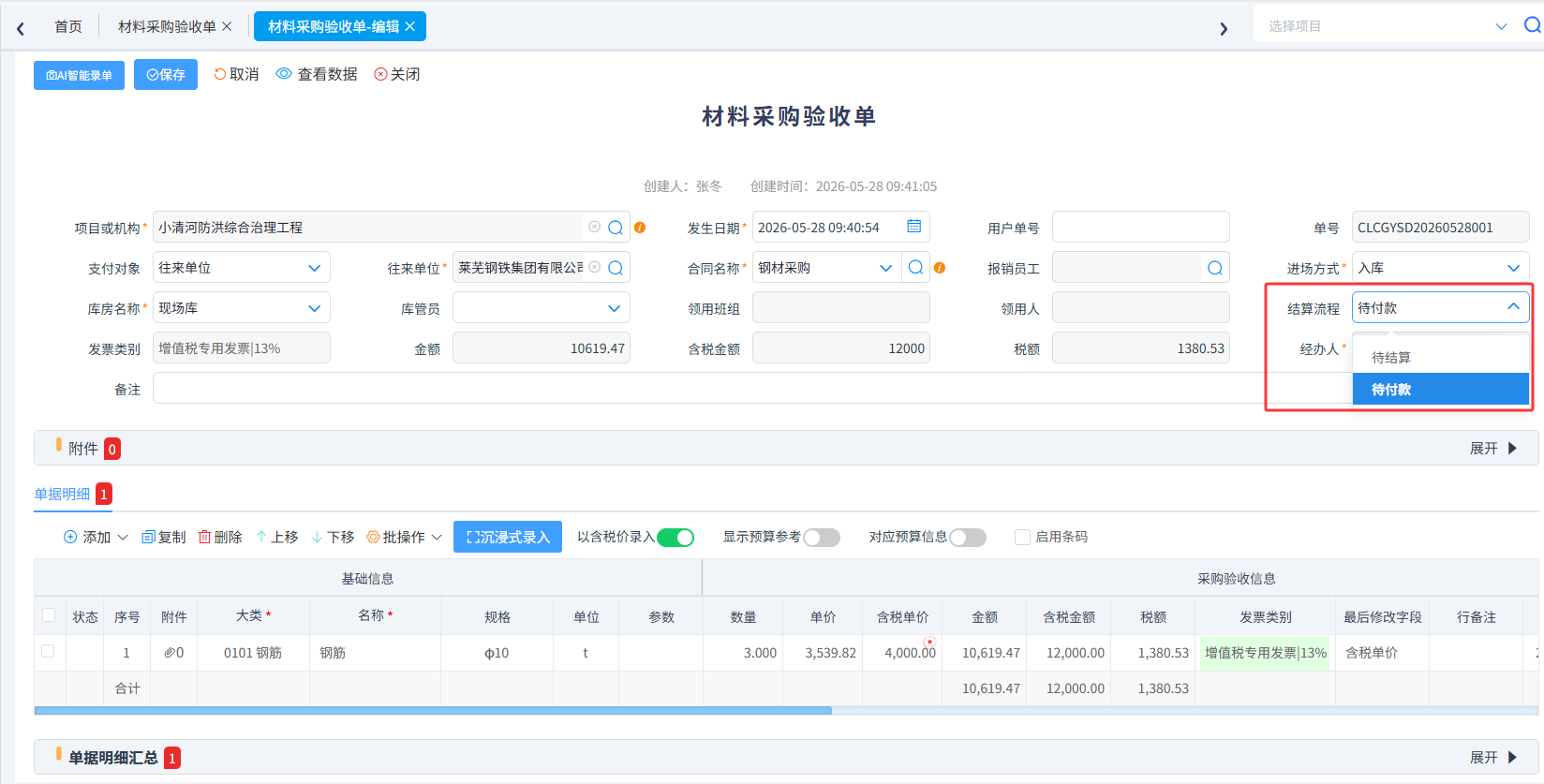Search 合同名称 with magnifier icon

pyautogui.click(x=915, y=268)
